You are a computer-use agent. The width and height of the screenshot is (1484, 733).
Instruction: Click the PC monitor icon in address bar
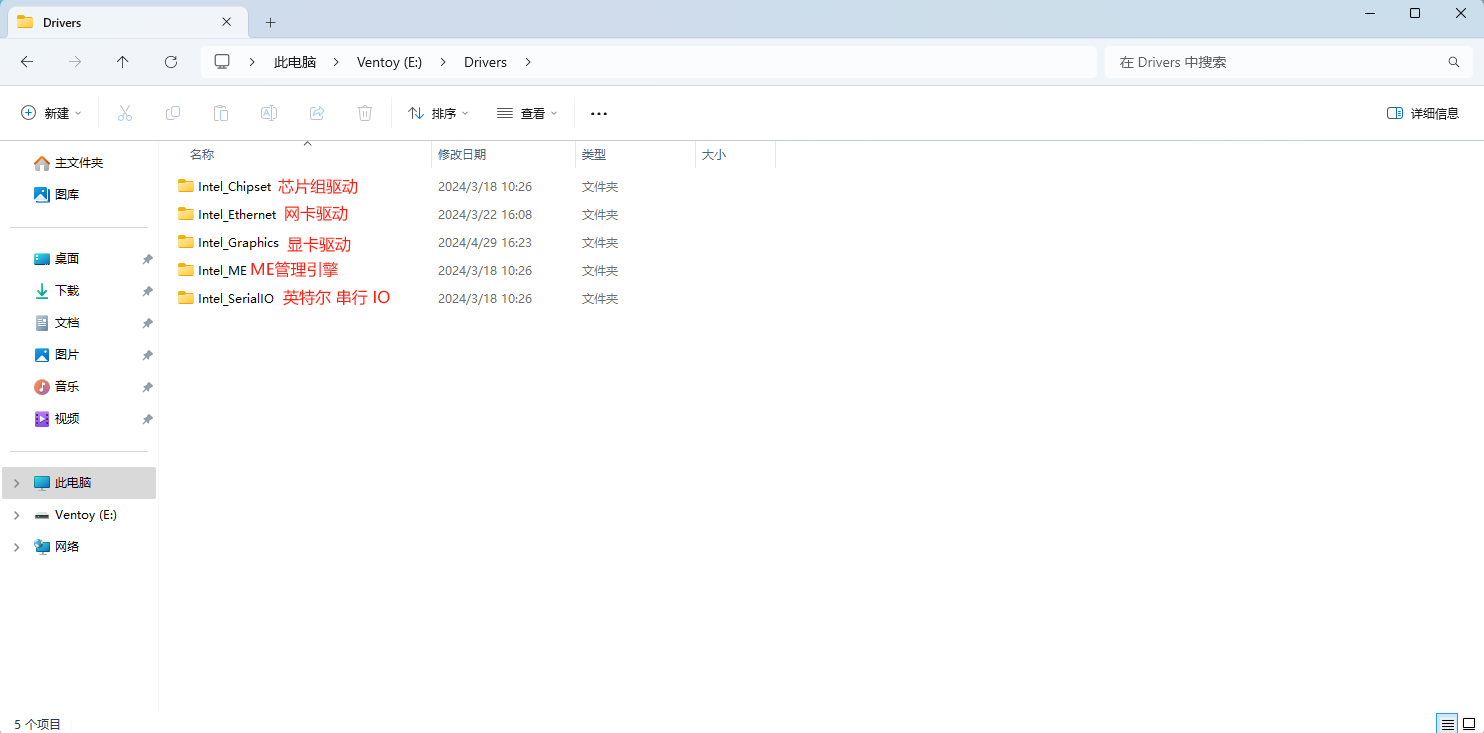222,62
